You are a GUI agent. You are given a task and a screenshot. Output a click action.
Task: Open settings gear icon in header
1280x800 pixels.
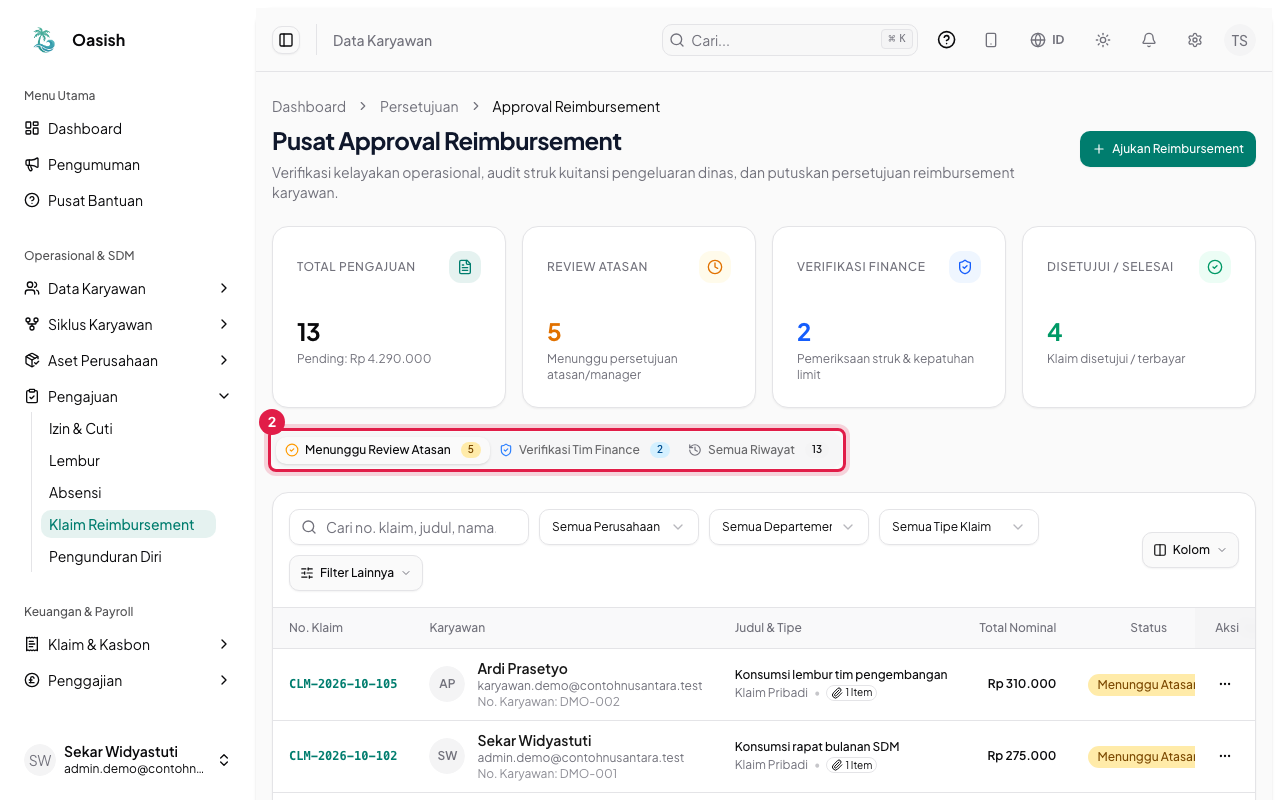coord(1195,40)
